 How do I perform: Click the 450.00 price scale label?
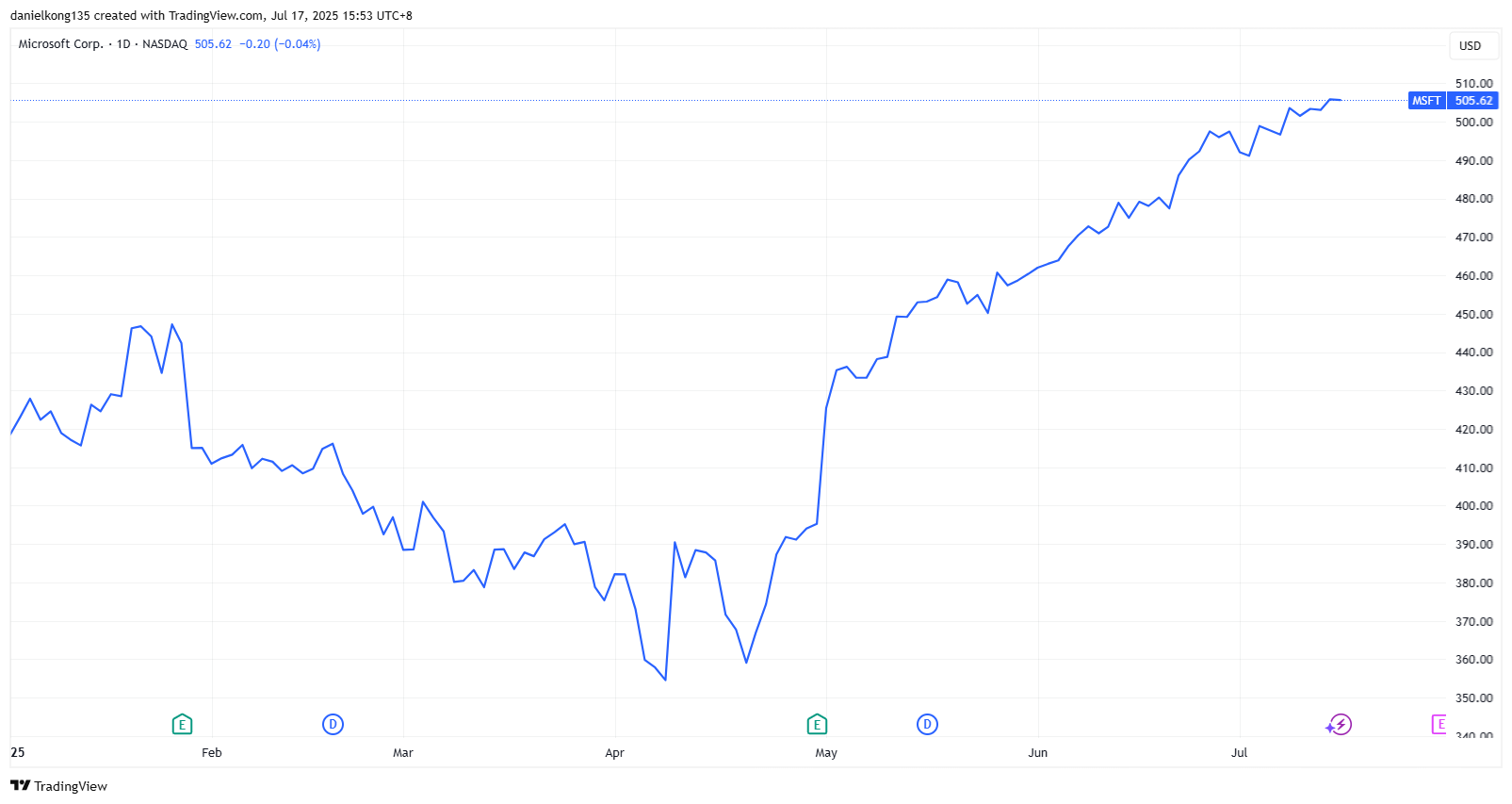click(x=1473, y=314)
